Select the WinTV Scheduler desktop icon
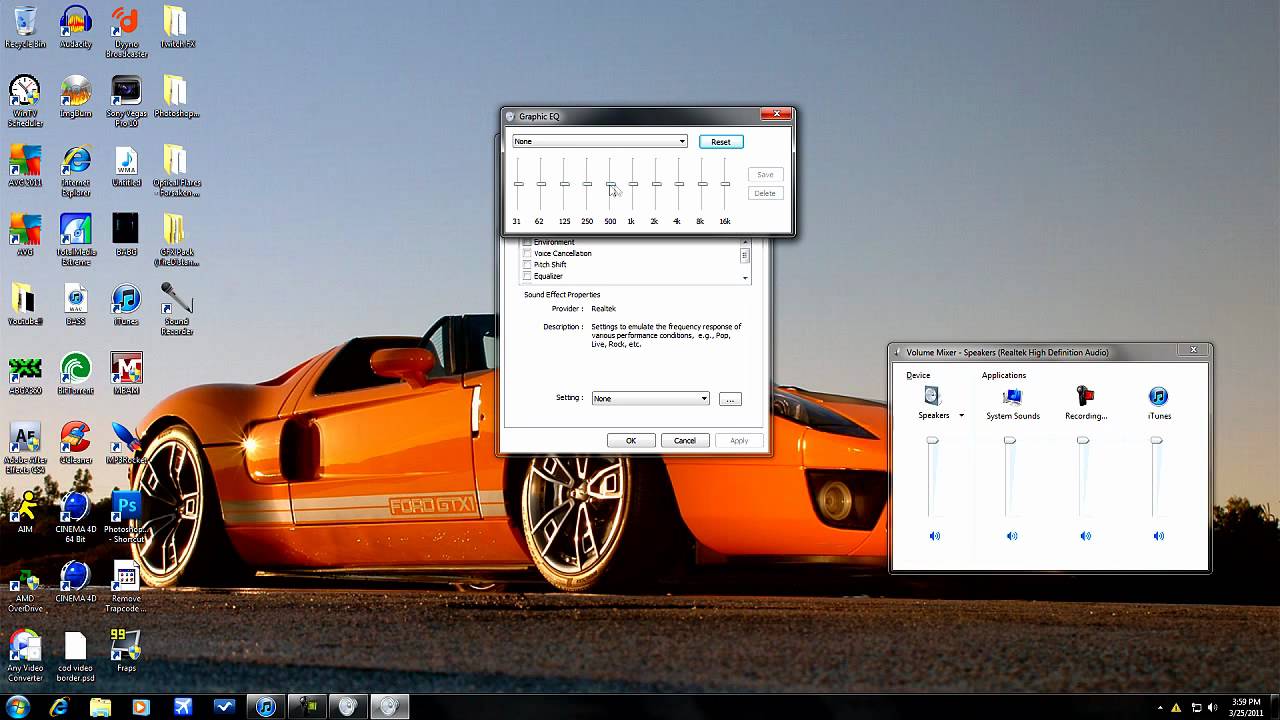 (25, 102)
